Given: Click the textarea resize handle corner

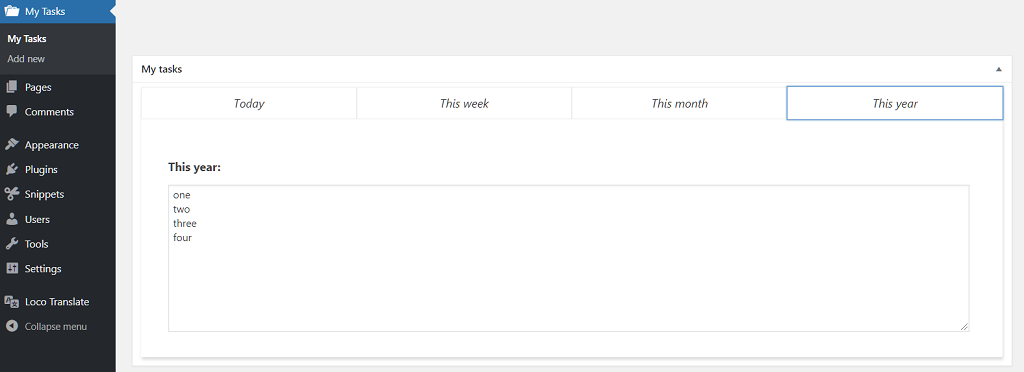Looking at the screenshot, I should 965,327.
